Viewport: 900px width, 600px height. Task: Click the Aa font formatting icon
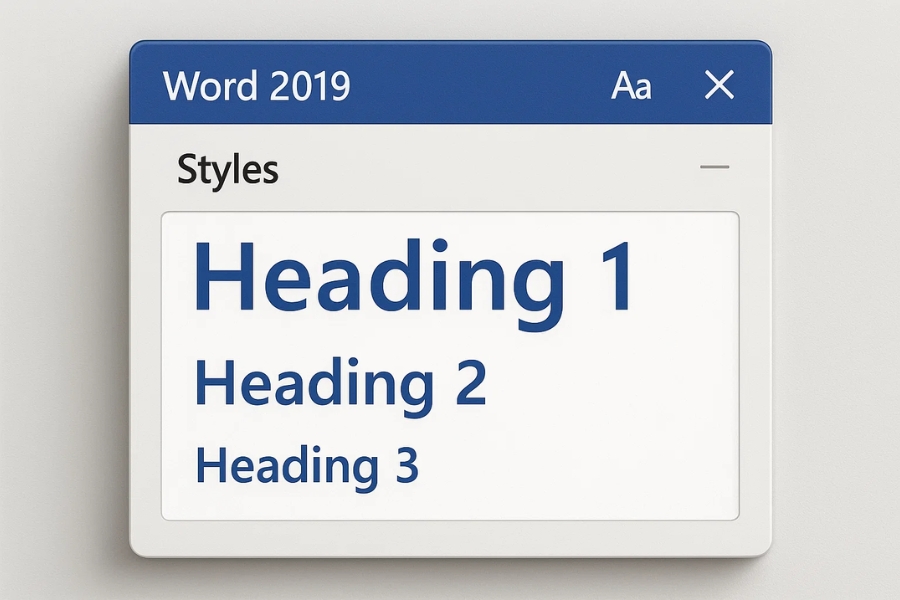tap(633, 85)
